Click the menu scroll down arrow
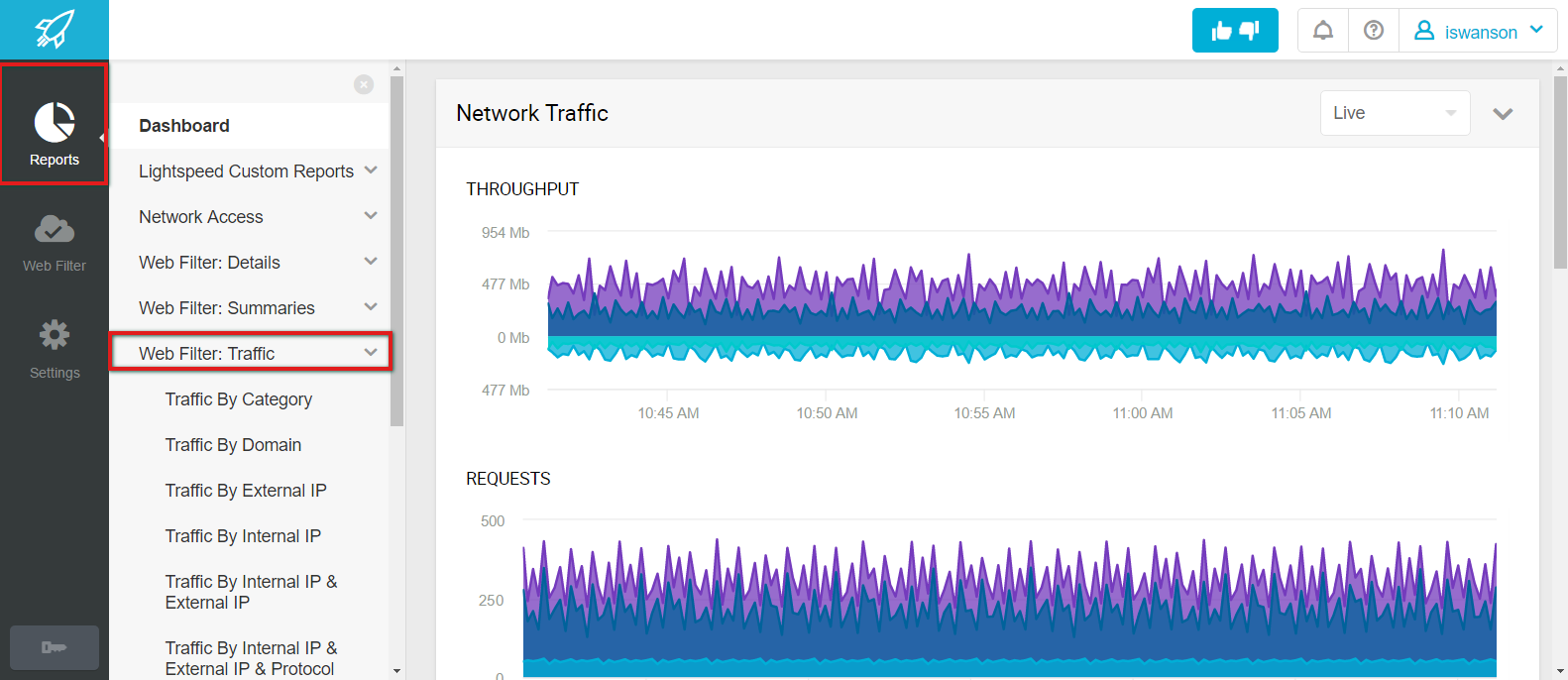This screenshot has height=680, width=1568. point(397,671)
